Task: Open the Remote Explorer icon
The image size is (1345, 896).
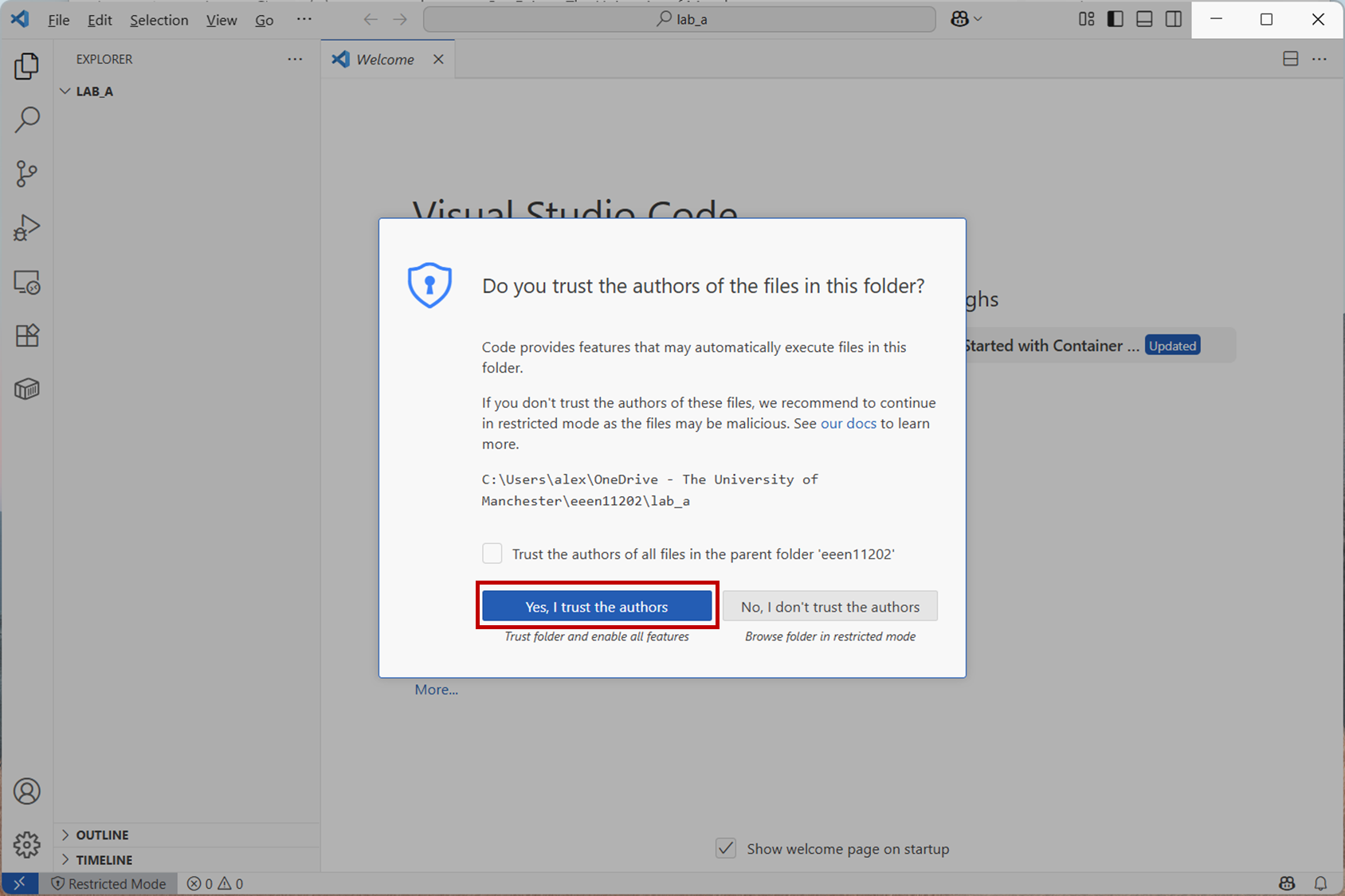Action: [x=27, y=283]
